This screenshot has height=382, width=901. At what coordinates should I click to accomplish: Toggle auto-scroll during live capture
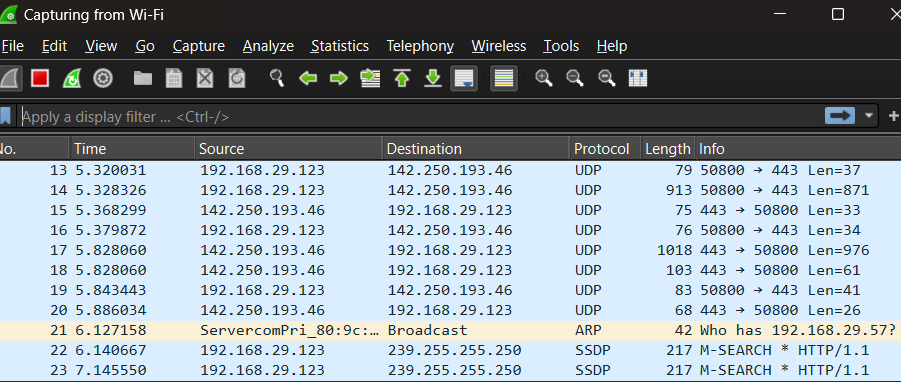coord(464,78)
